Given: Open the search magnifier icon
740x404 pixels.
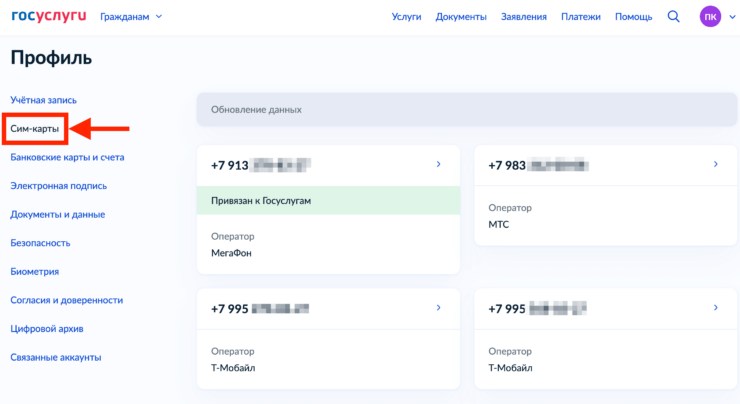Looking at the screenshot, I should point(673,16).
